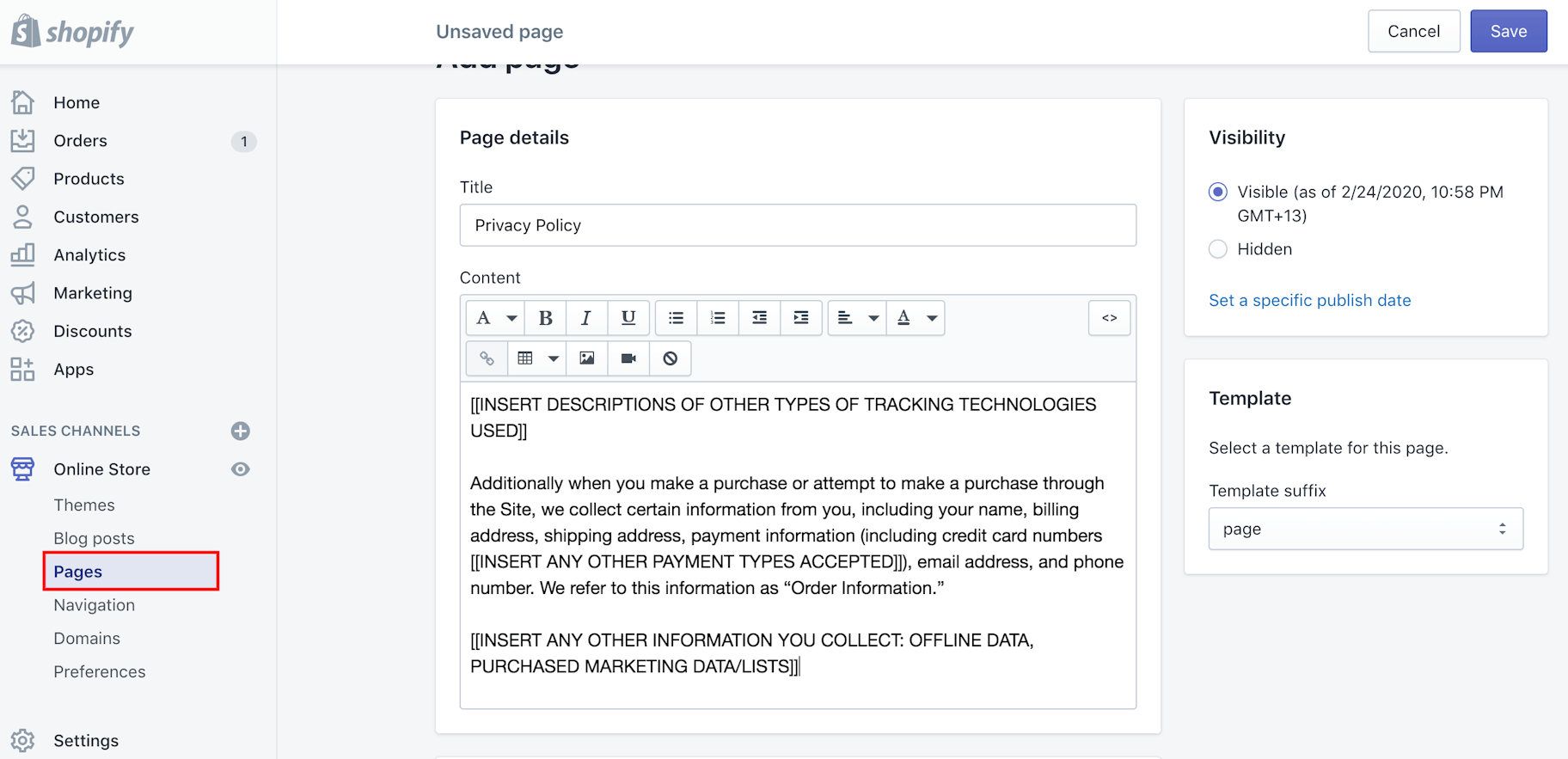The image size is (1568, 759).
Task: Set page visibility to Hidden
Action: pos(1217,249)
